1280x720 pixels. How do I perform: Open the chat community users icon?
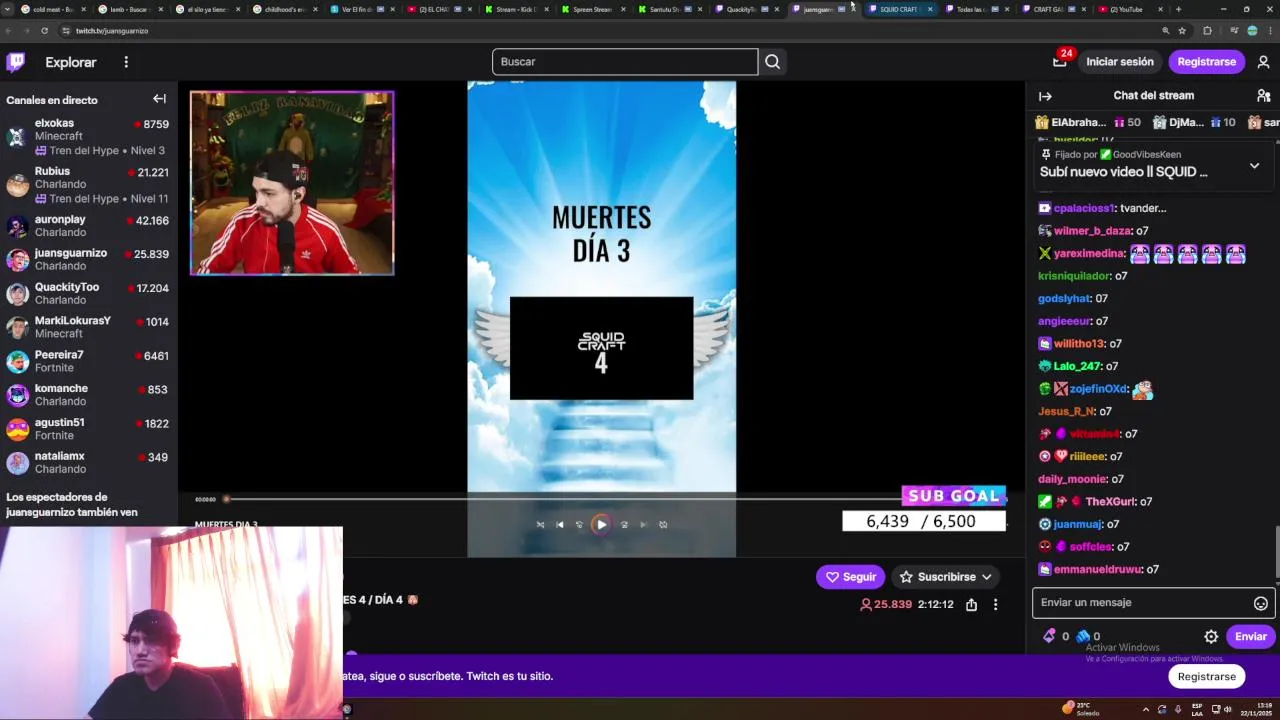[1263, 96]
